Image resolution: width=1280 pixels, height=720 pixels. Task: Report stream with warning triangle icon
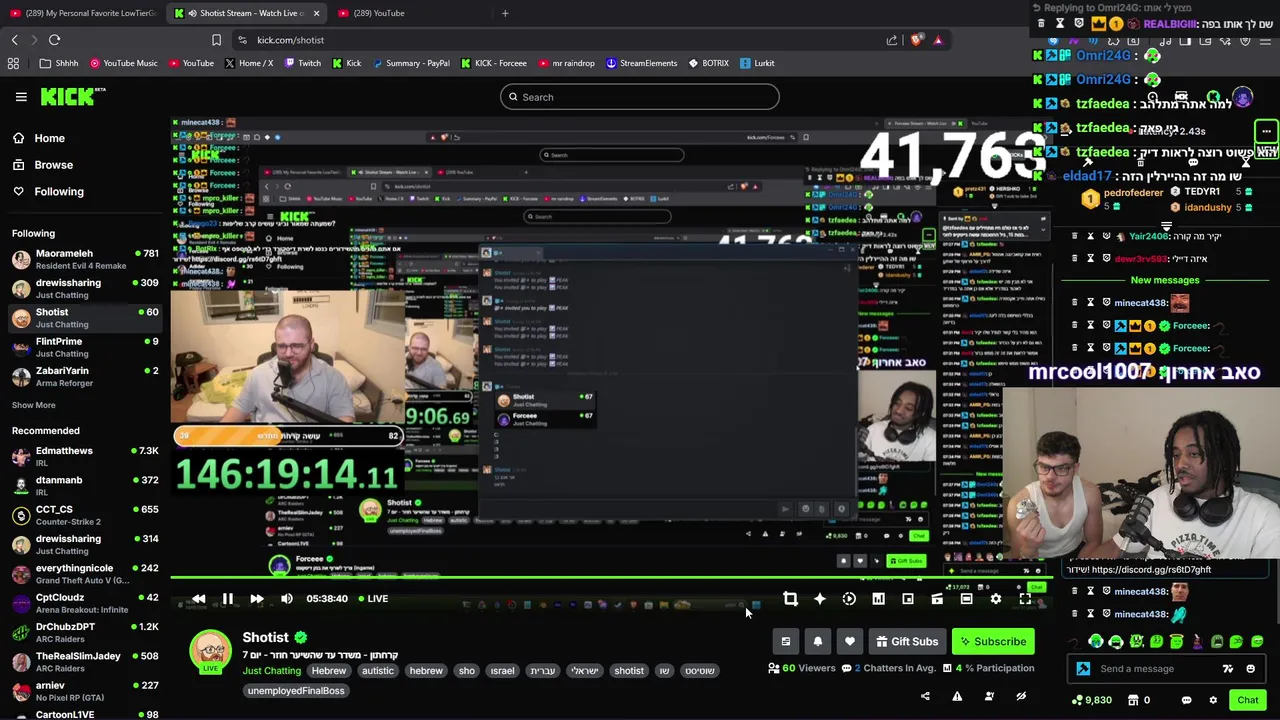pyautogui.click(x=957, y=696)
